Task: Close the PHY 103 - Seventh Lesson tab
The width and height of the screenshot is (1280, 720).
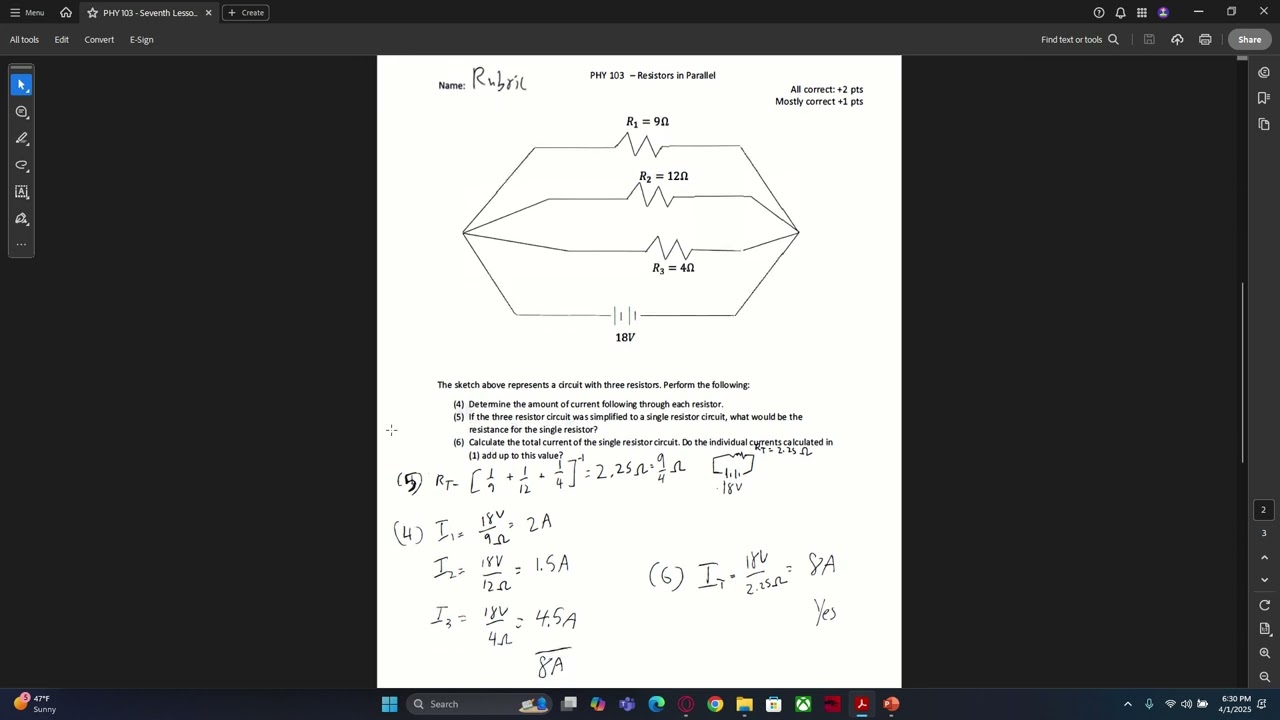Action: click(208, 13)
